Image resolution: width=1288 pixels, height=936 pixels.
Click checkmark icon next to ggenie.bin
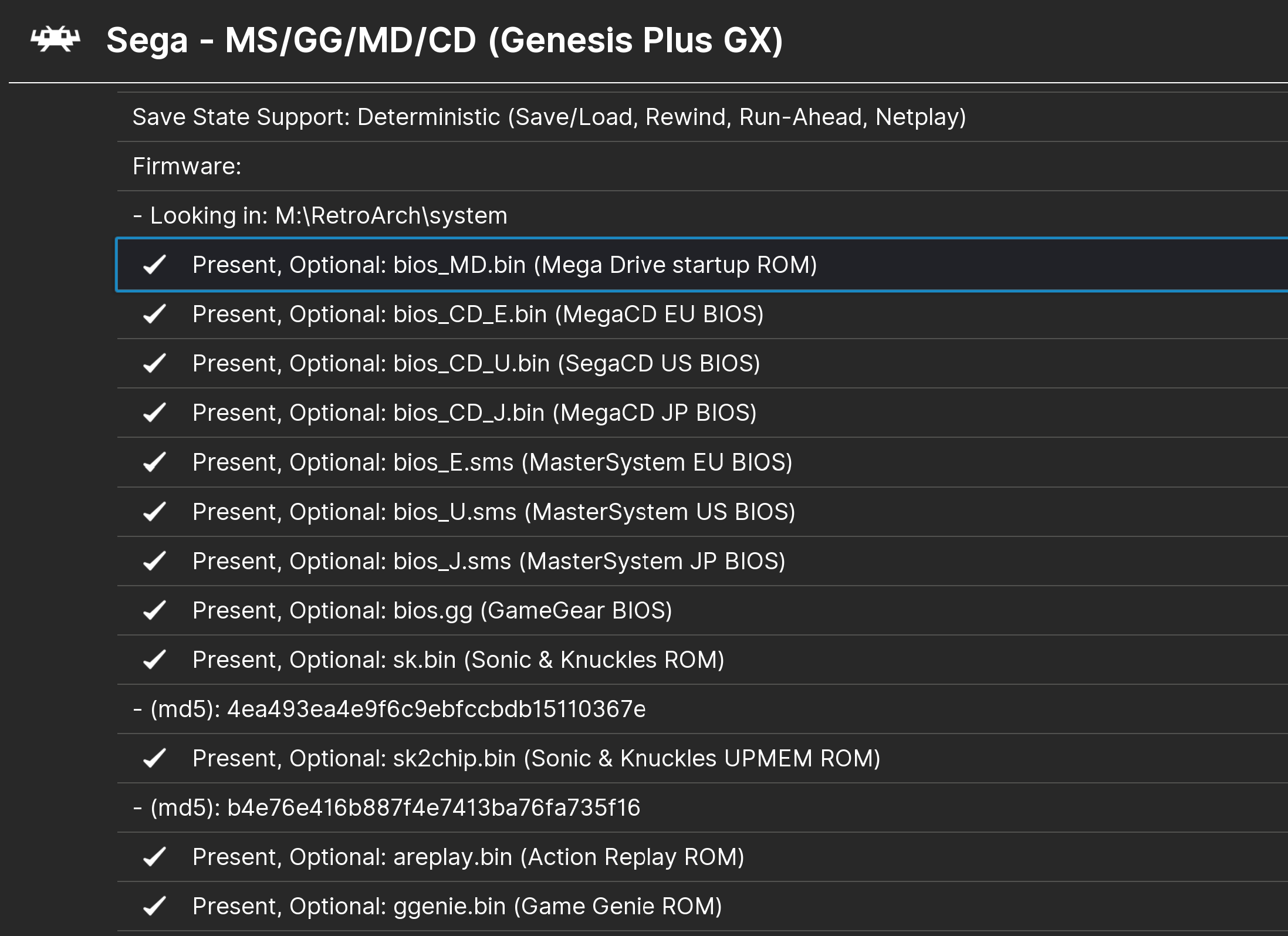(154, 906)
